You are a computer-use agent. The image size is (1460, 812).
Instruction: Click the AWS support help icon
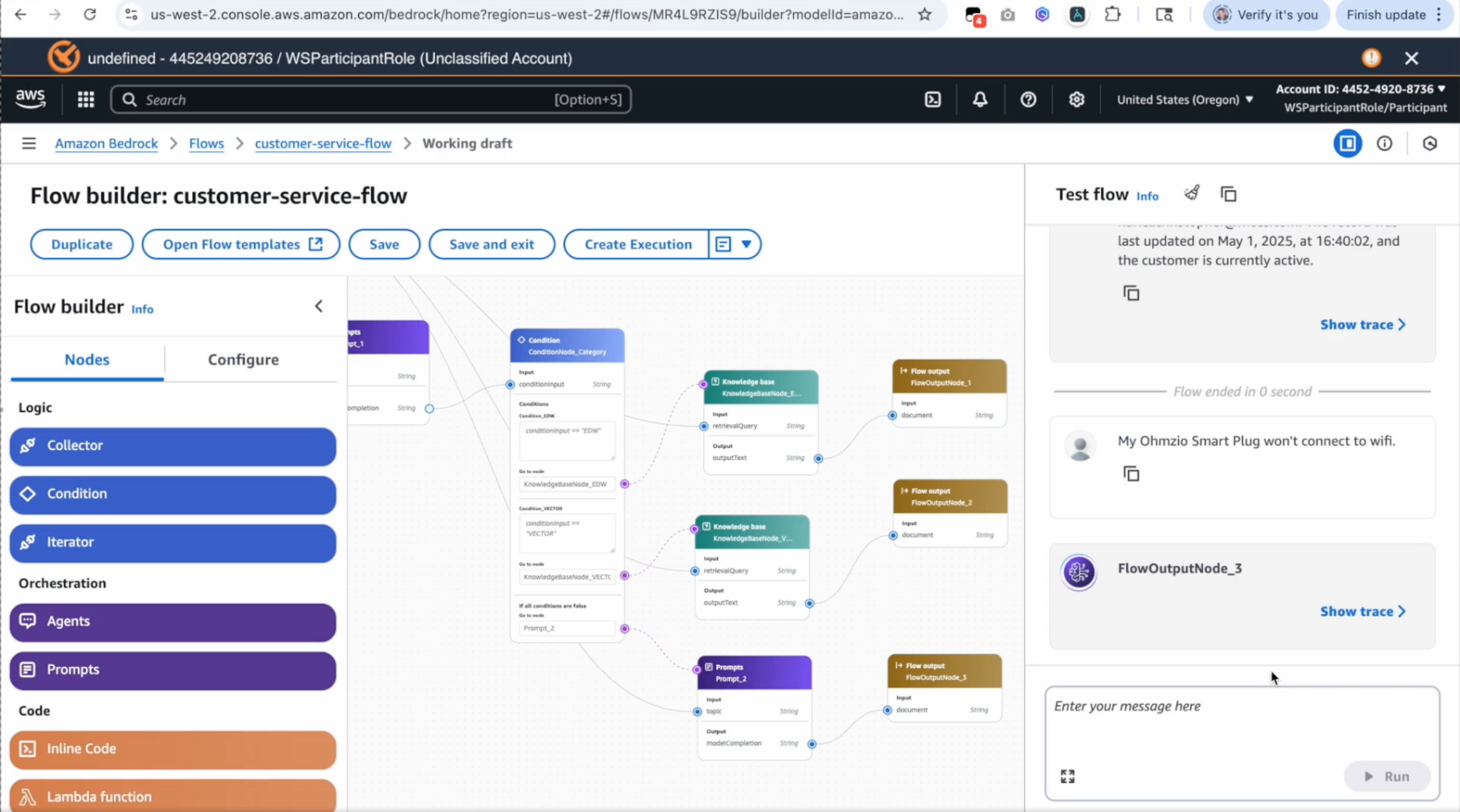click(1028, 99)
